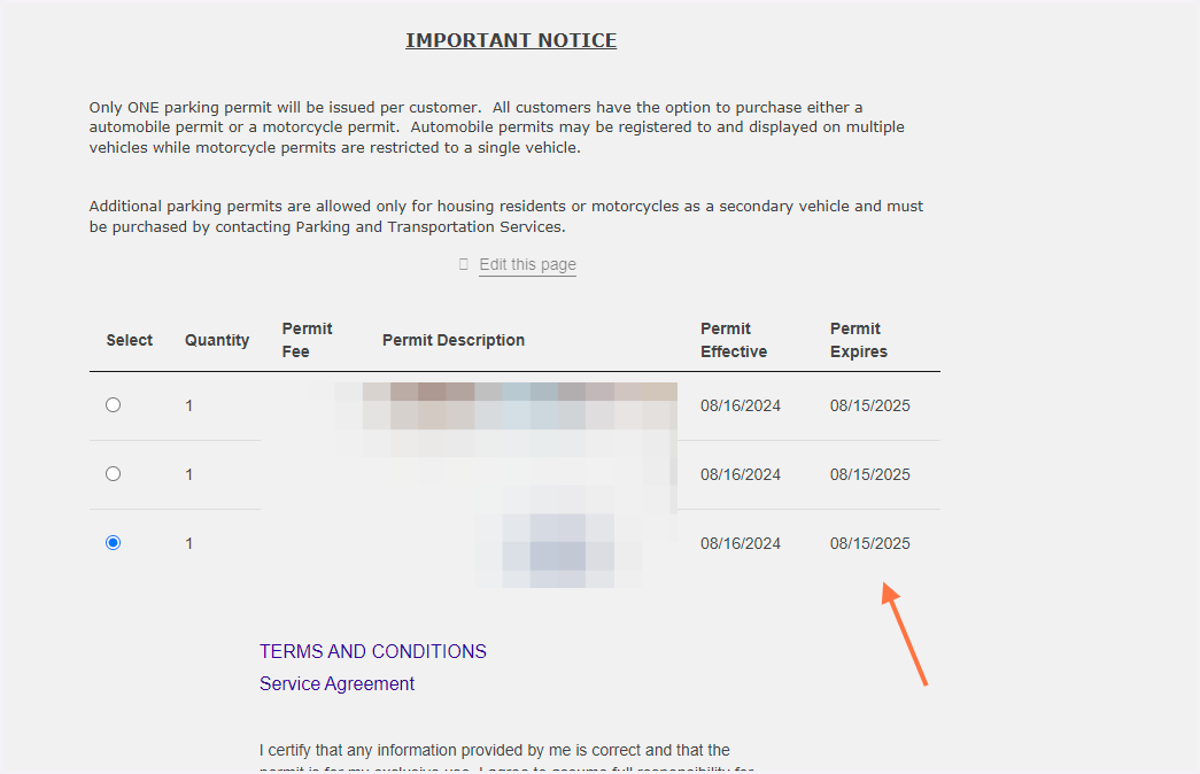Click the Permit Effective column header

(x=734, y=340)
